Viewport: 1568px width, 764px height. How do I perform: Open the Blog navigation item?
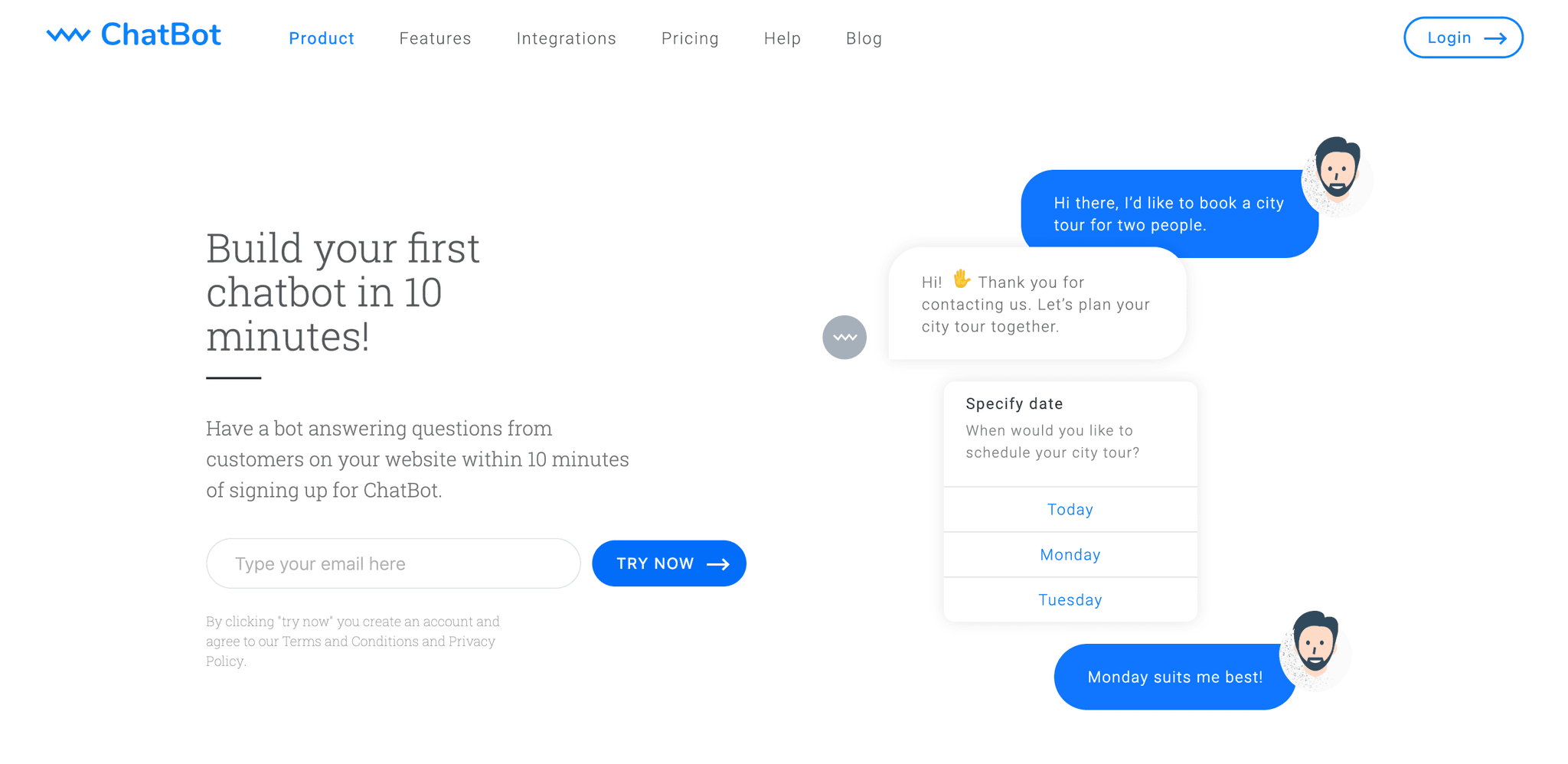coord(864,38)
